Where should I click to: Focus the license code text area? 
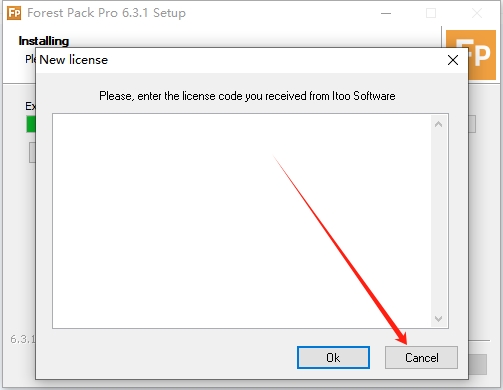(x=242, y=221)
